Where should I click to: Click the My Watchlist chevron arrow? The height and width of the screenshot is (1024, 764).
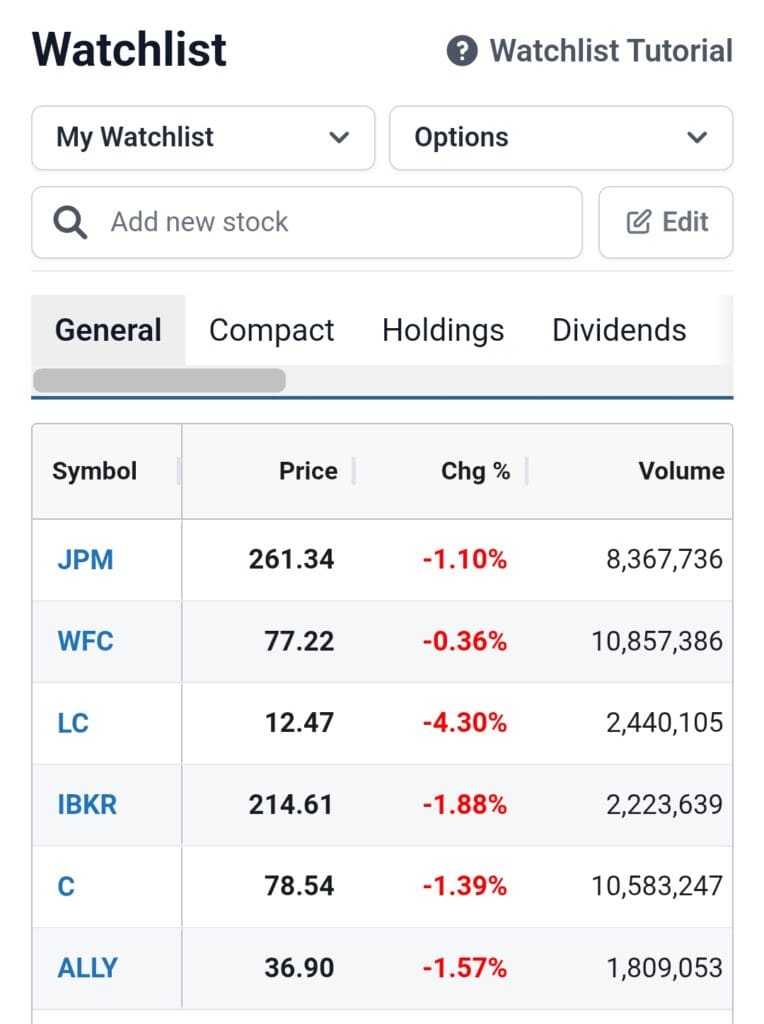(339, 138)
